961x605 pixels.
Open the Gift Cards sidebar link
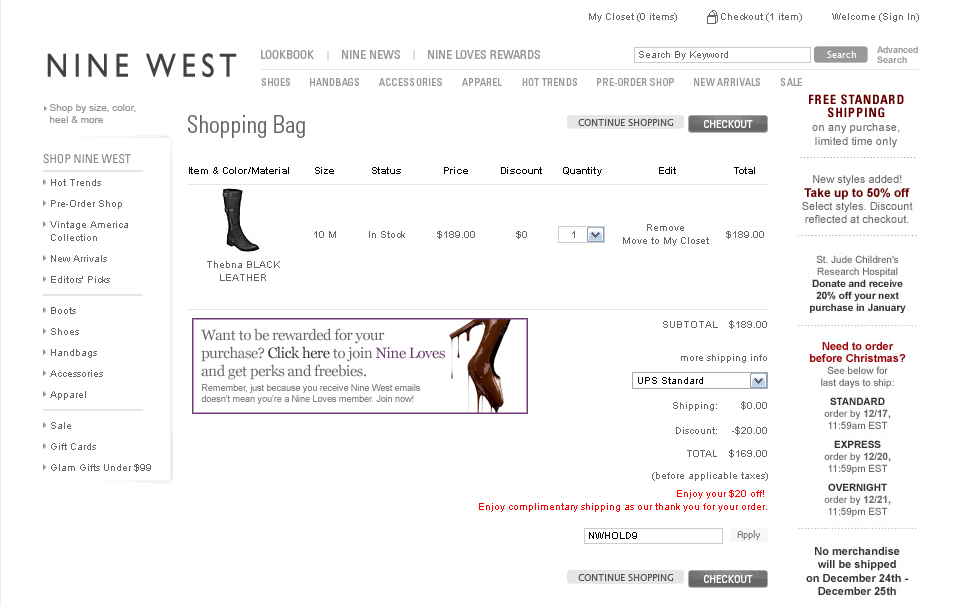click(73, 447)
